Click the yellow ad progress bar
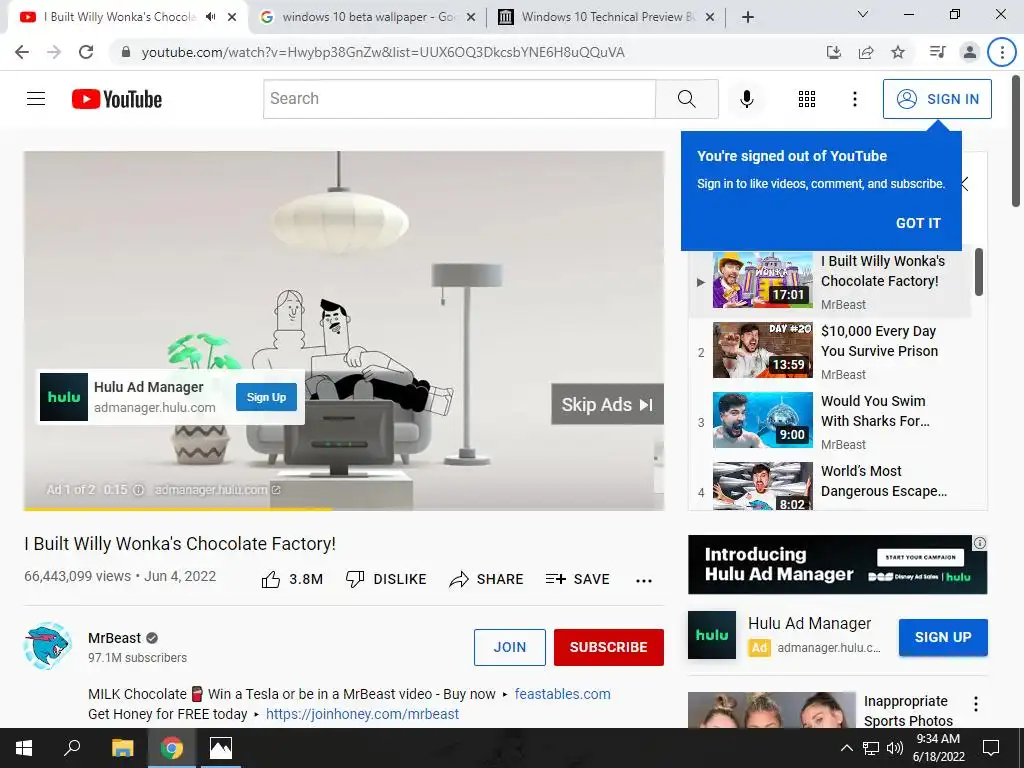Image resolution: width=1024 pixels, height=768 pixels. click(x=178, y=509)
